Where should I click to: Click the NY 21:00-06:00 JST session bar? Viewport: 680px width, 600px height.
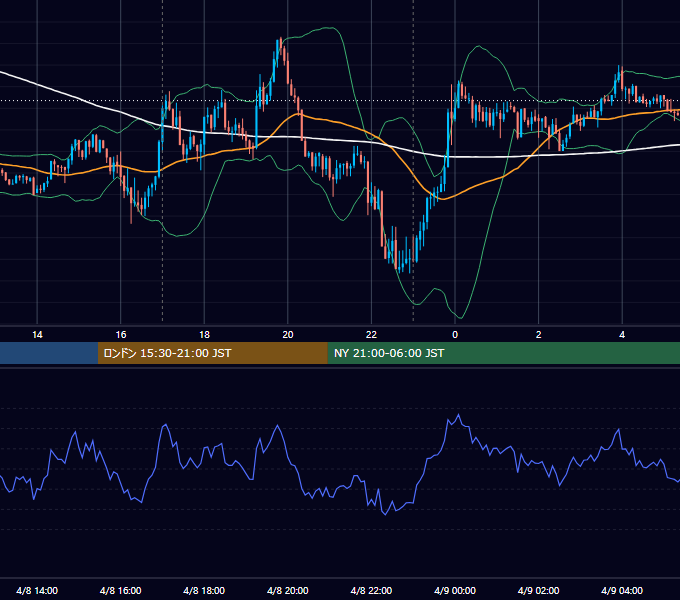[x=503, y=353]
